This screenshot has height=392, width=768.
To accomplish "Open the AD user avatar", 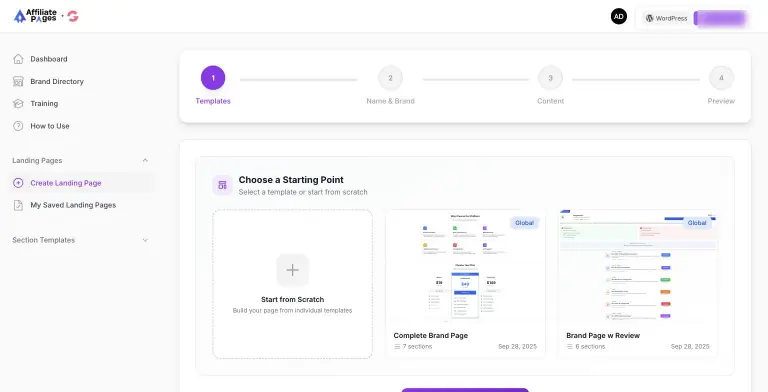I will [619, 17].
